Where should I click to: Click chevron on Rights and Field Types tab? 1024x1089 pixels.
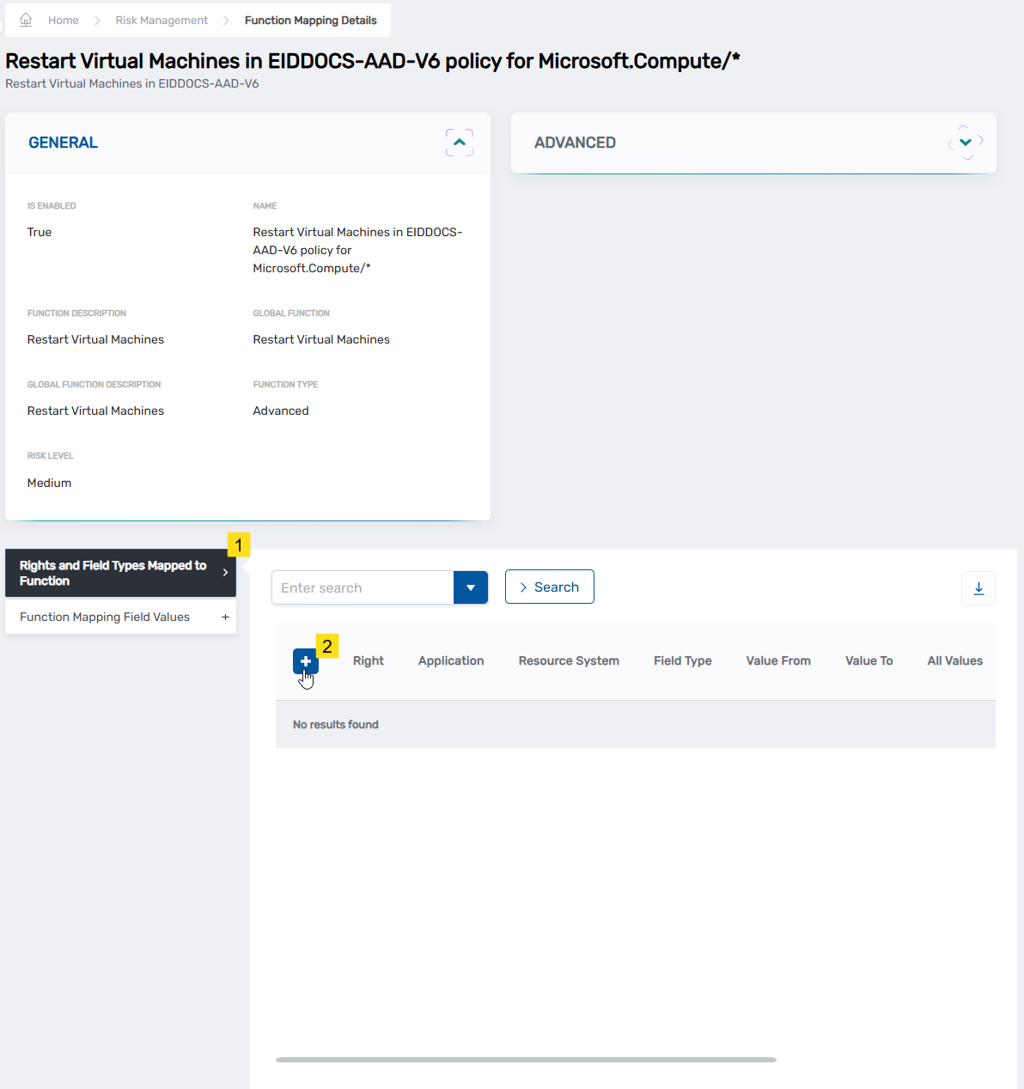(x=225, y=573)
